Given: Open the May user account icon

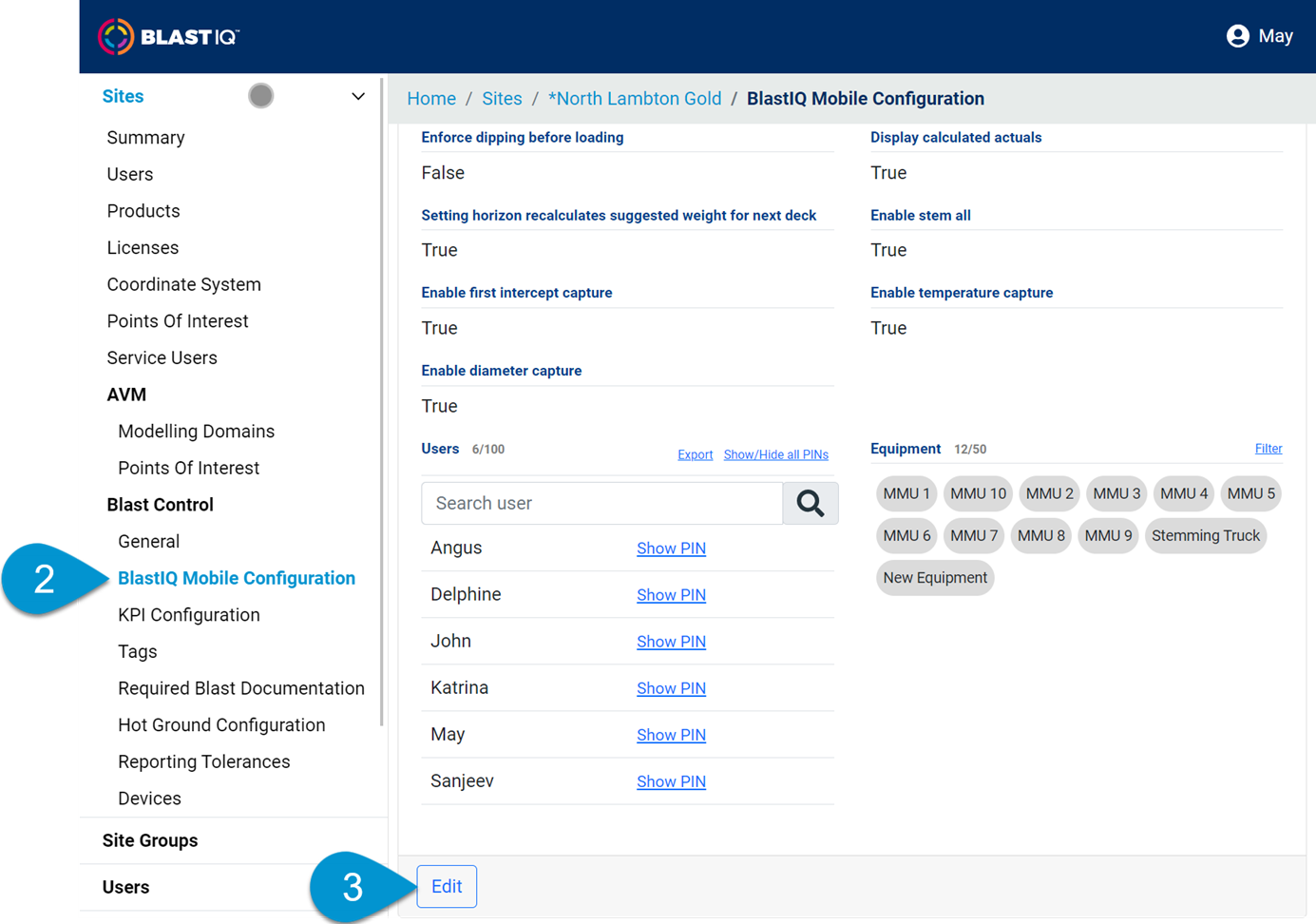Looking at the screenshot, I should click(x=1237, y=36).
